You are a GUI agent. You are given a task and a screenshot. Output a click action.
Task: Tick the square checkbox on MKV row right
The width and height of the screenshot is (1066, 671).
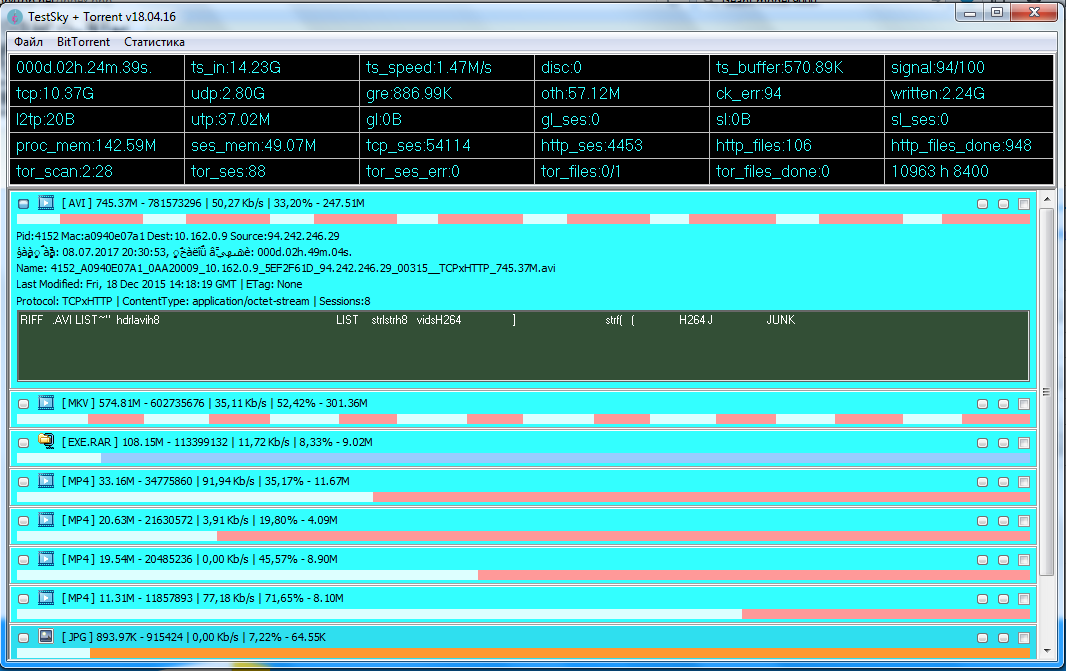coord(1023,403)
